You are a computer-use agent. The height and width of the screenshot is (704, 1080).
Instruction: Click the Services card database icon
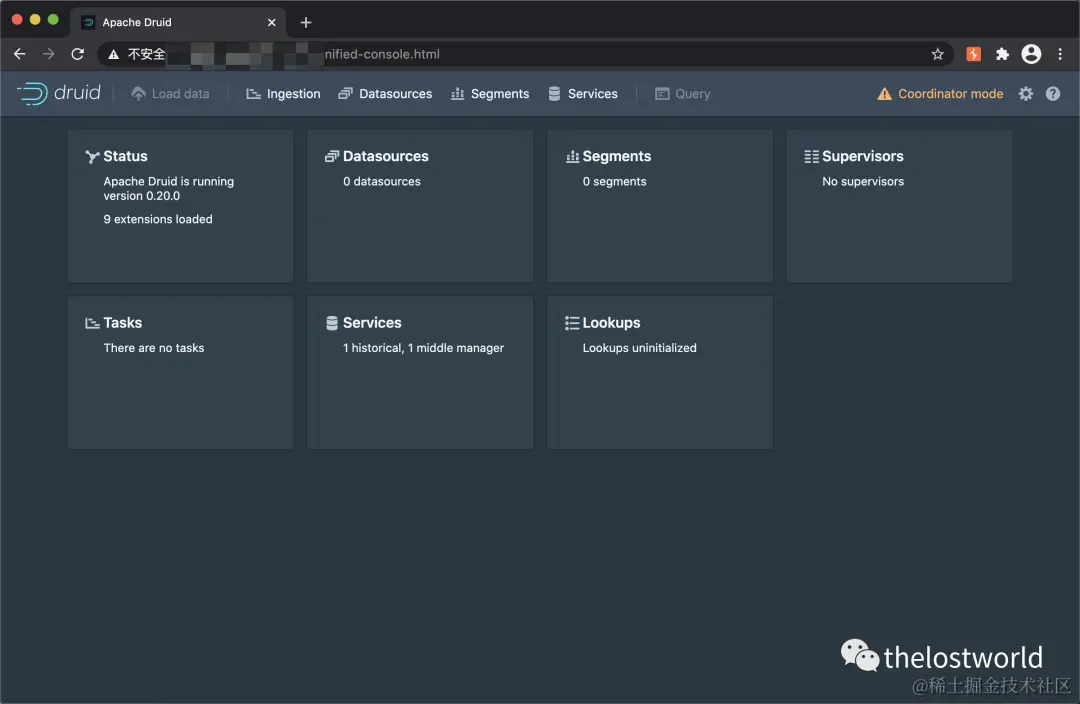click(x=332, y=323)
